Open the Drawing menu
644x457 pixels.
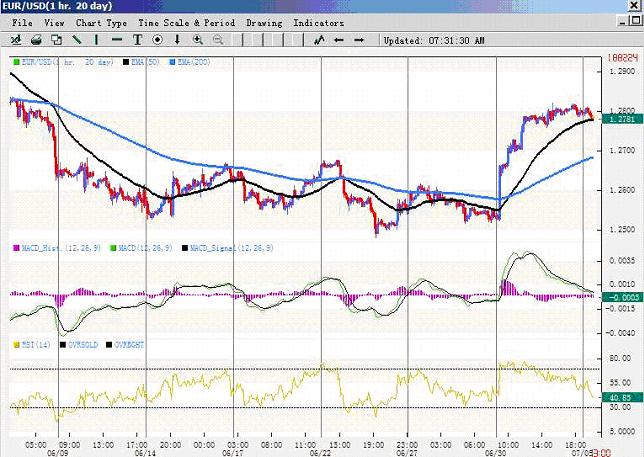point(262,22)
